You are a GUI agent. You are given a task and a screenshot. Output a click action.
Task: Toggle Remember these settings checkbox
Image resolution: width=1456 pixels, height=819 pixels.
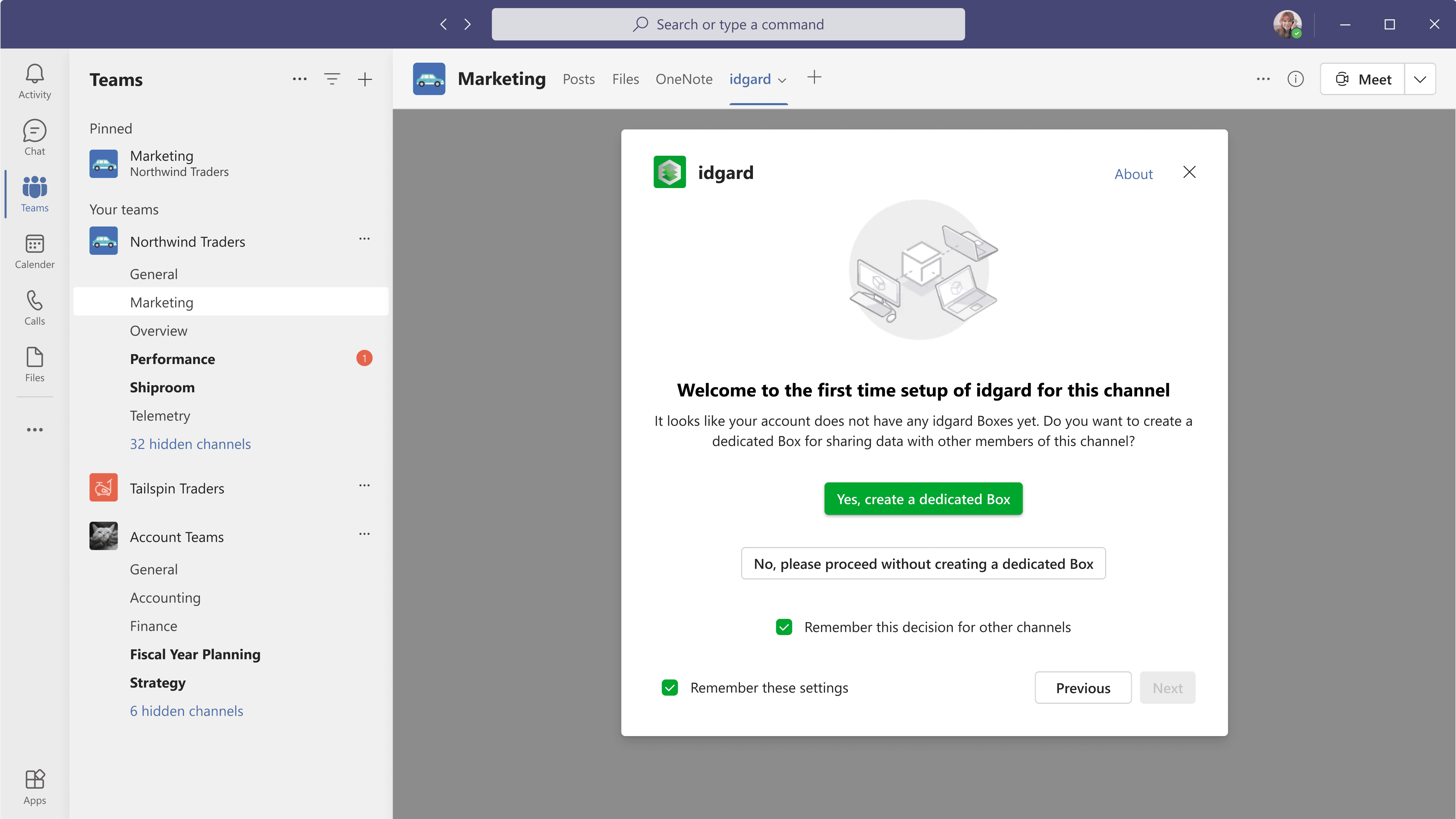(x=670, y=687)
